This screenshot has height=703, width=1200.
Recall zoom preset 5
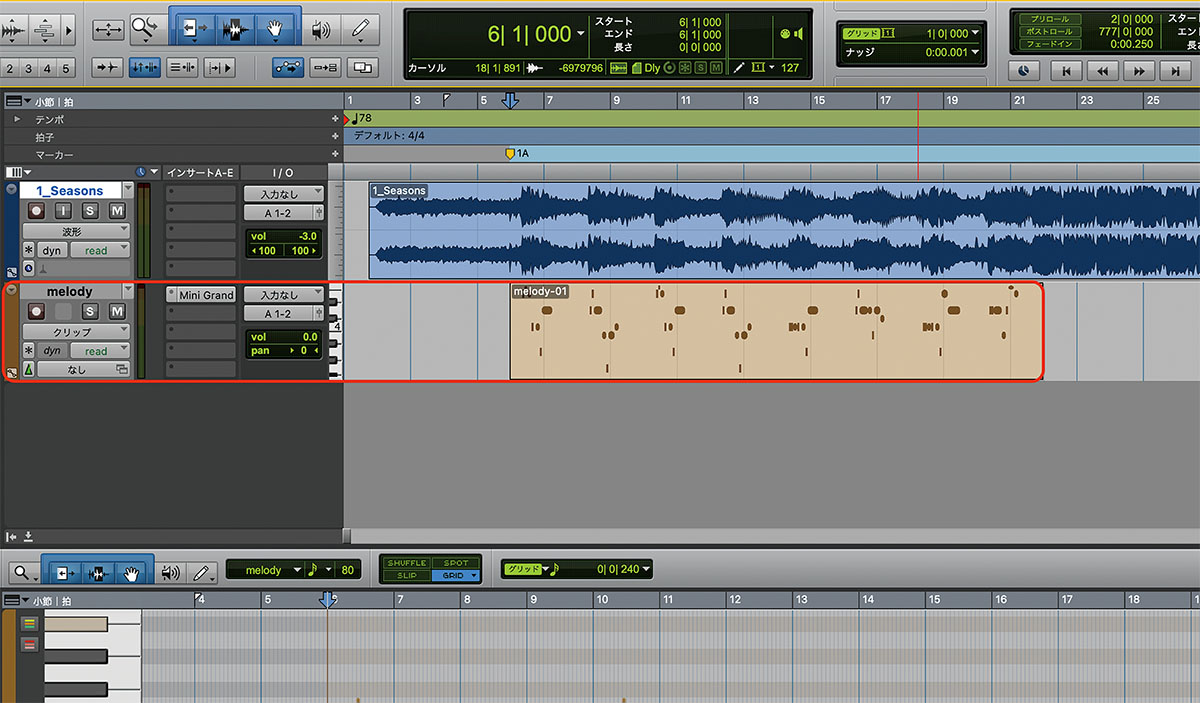[x=66, y=68]
